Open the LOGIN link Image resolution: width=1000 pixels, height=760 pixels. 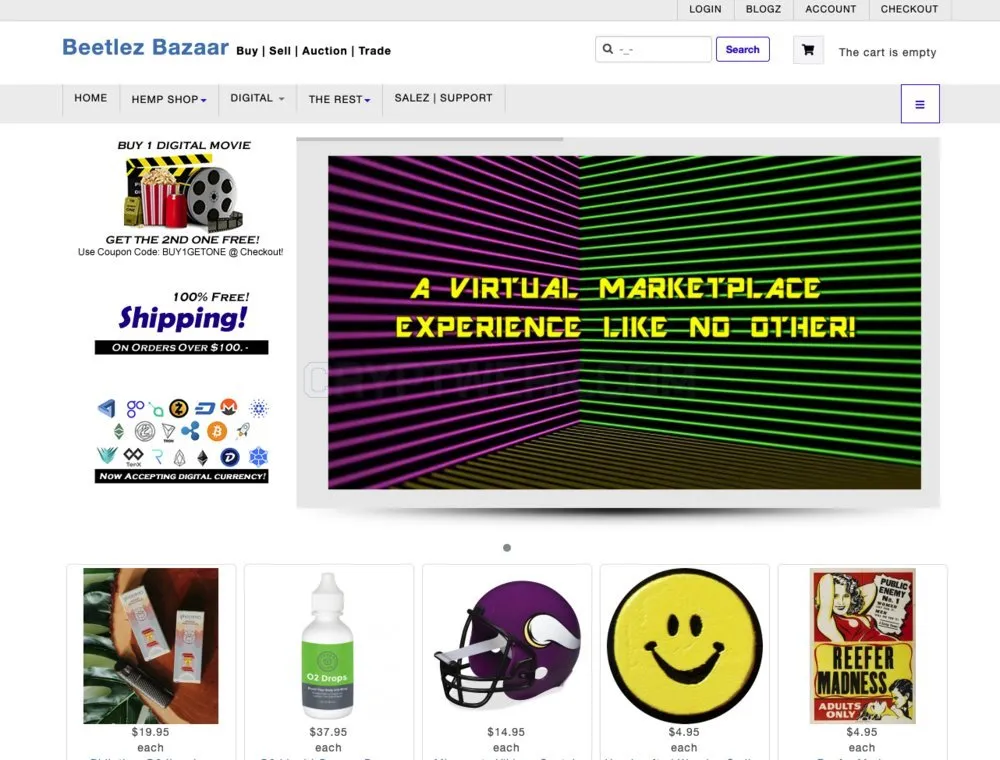pyautogui.click(x=705, y=9)
